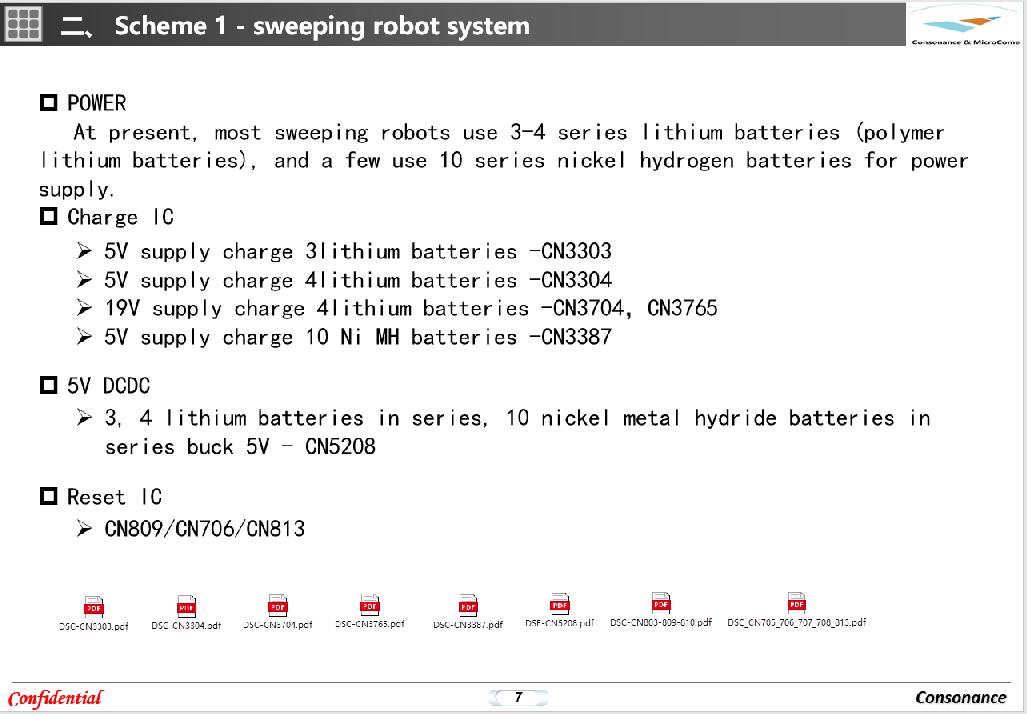
Task: Click the 'Confidential' footer text
Action: 56,698
